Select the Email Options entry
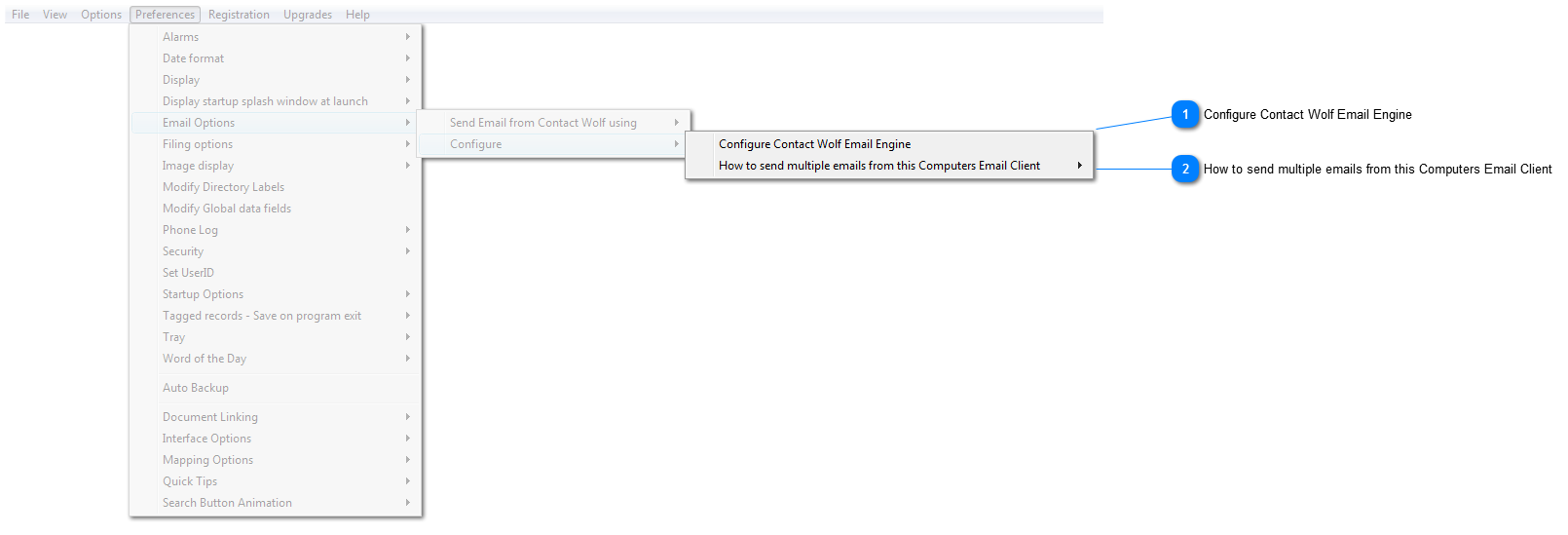This screenshot has height=535, width=1568. 276,123
